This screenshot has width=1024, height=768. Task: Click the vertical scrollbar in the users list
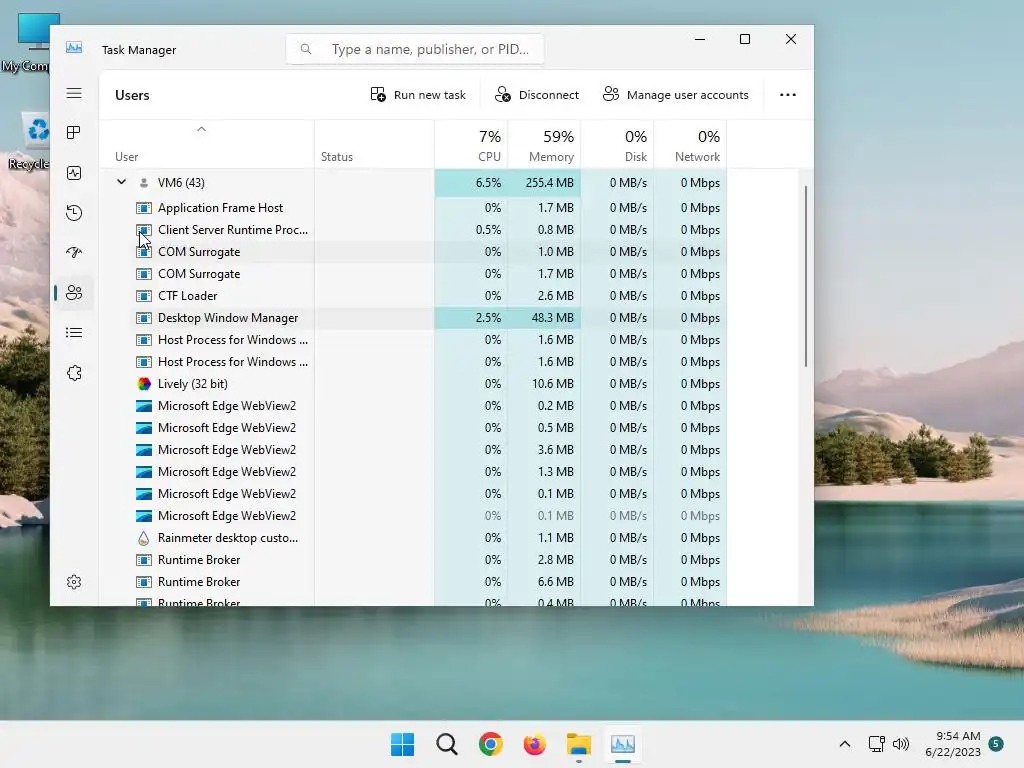point(806,276)
